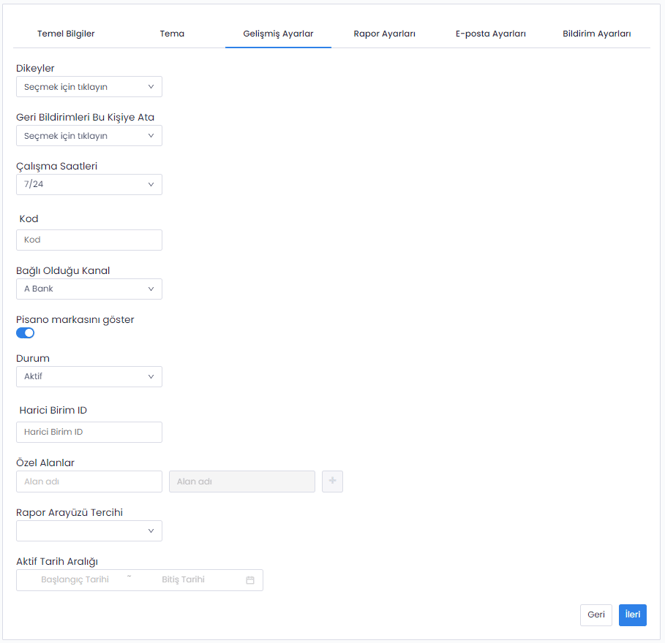Expand Geri Bildirimleri Bu Kişiye Ata dropdown

tap(89, 136)
